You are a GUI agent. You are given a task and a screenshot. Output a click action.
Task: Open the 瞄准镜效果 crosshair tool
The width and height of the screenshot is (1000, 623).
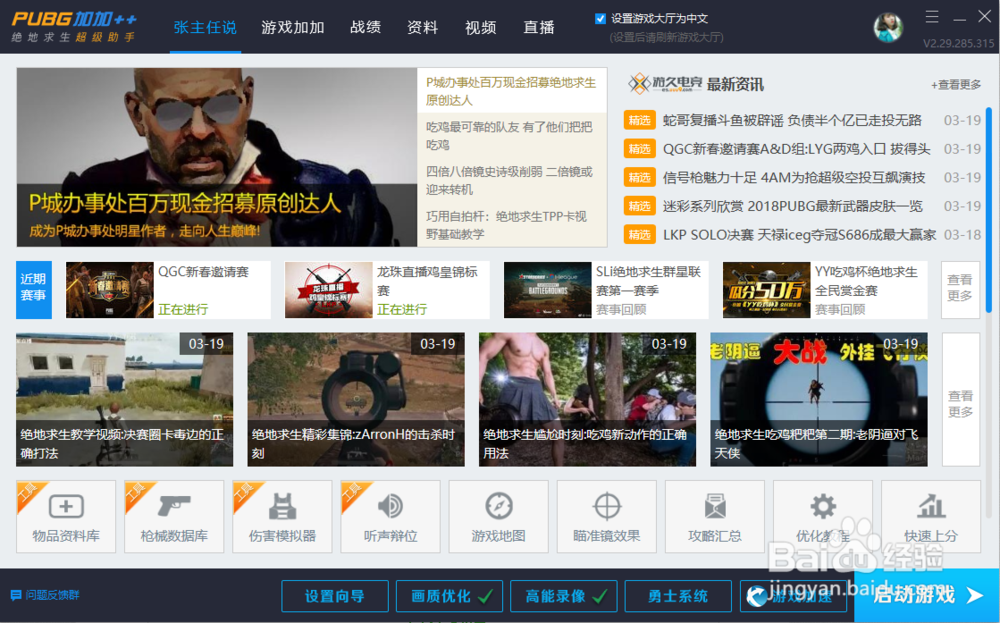point(607,517)
